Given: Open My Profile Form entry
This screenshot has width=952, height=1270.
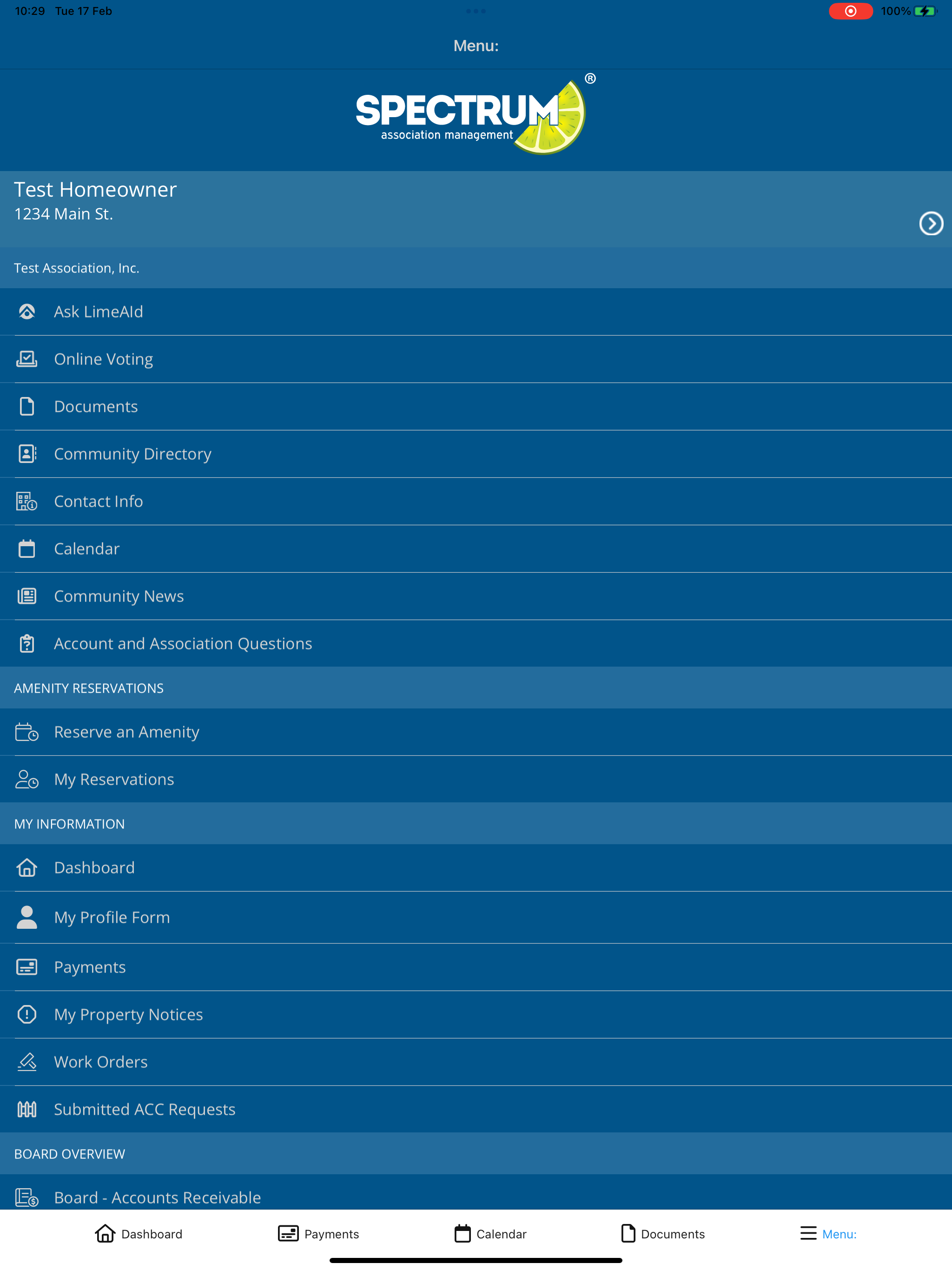Looking at the screenshot, I should click(476, 918).
